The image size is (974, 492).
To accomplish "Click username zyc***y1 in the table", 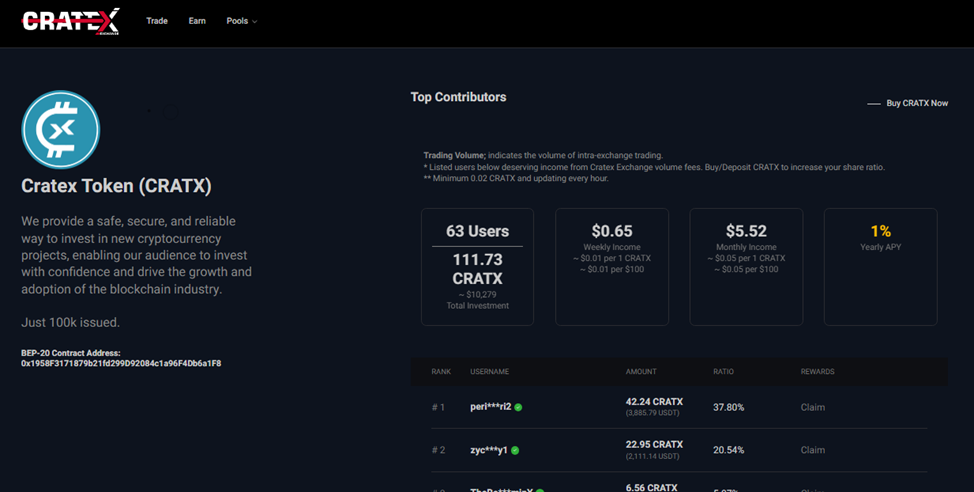I will [489, 450].
